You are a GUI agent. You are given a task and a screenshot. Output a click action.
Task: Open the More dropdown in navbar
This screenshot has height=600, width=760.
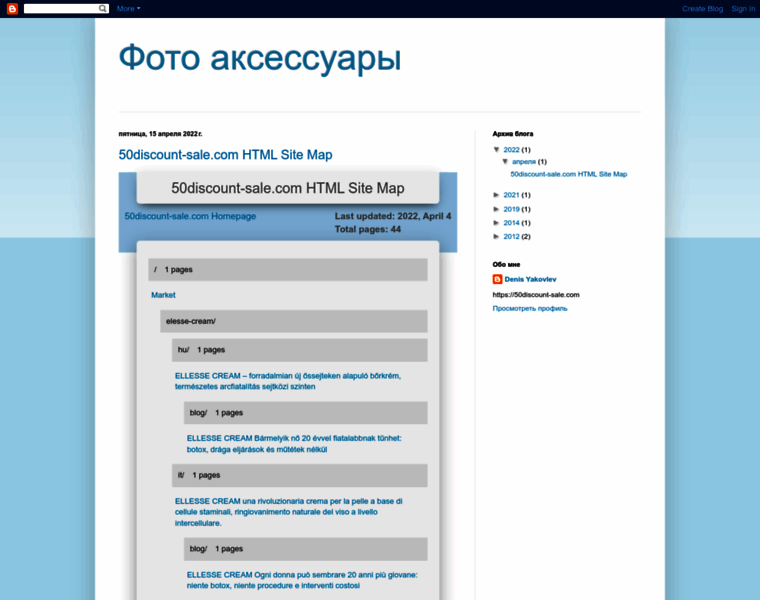(128, 8)
